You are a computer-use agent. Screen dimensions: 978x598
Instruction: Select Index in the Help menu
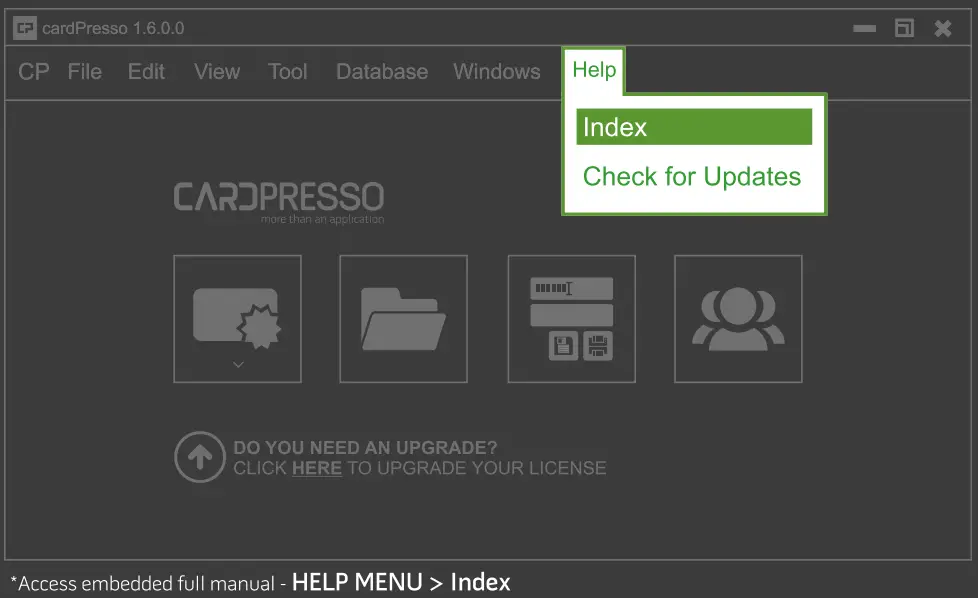click(694, 127)
